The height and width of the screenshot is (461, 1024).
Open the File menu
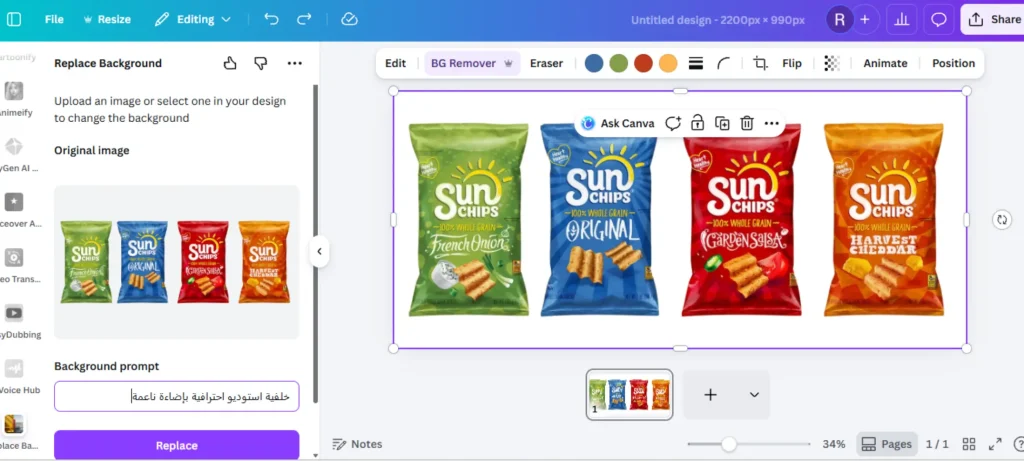54,19
